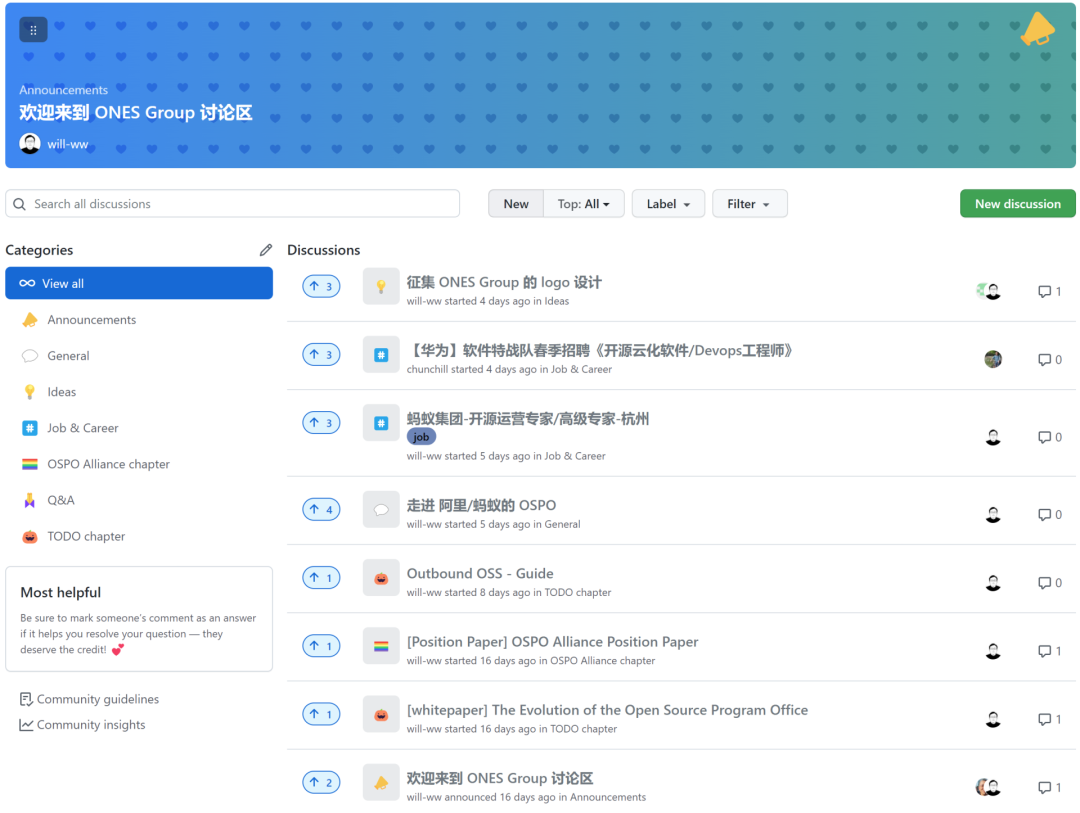The image size is (1080, 813).
Task: Click the grid drag handle icon in banner
Action: point(33,30)
